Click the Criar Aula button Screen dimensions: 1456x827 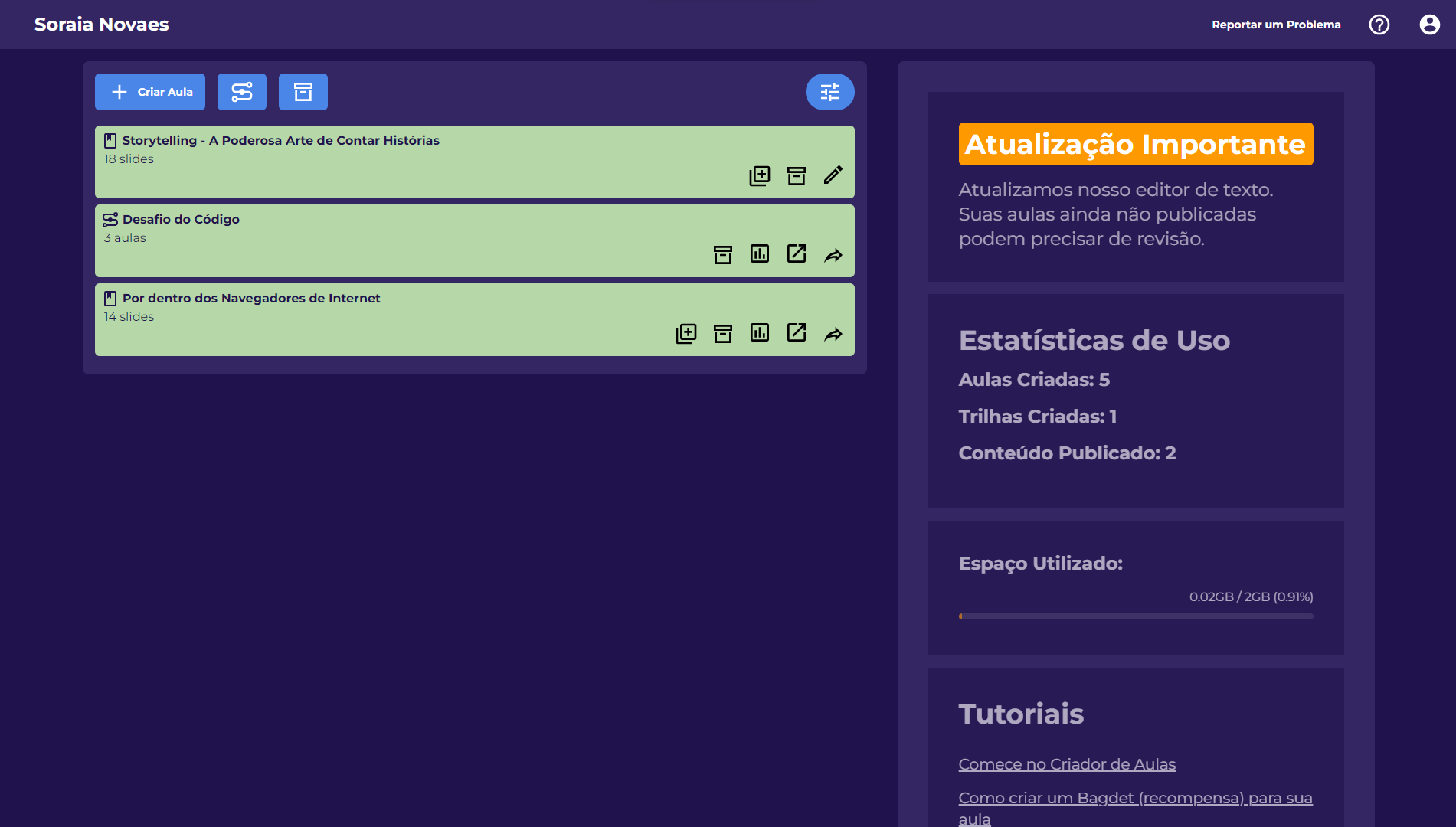pyautogui.click(x=149, y=92)
